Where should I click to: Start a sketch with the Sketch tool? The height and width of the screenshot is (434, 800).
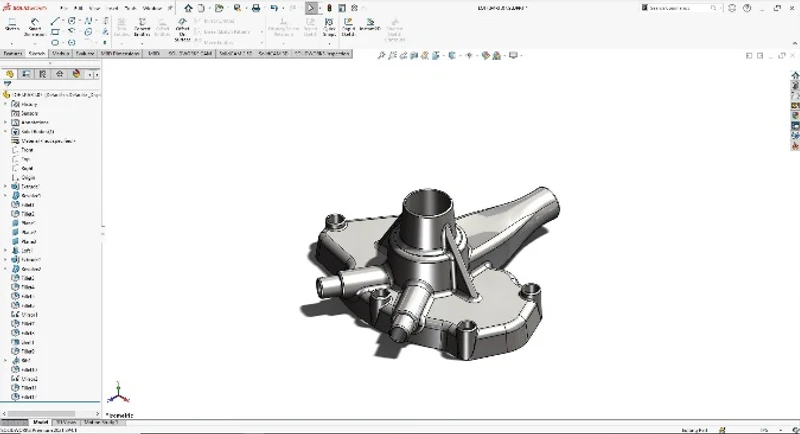[12, 24]
